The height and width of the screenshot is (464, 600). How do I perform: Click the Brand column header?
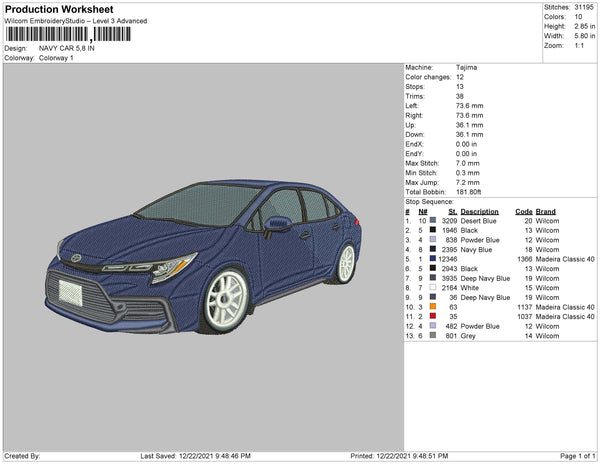(x=545, y=212)
